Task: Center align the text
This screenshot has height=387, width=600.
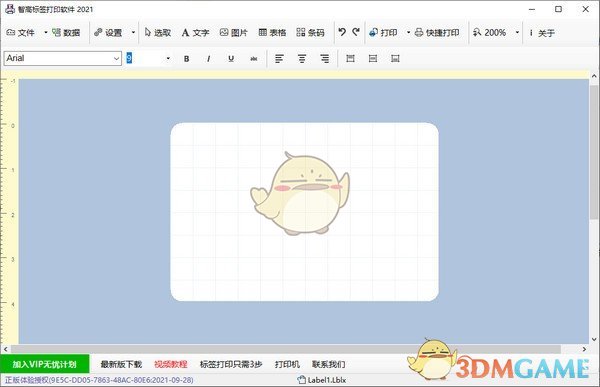Action: click(x=302, y=59)
